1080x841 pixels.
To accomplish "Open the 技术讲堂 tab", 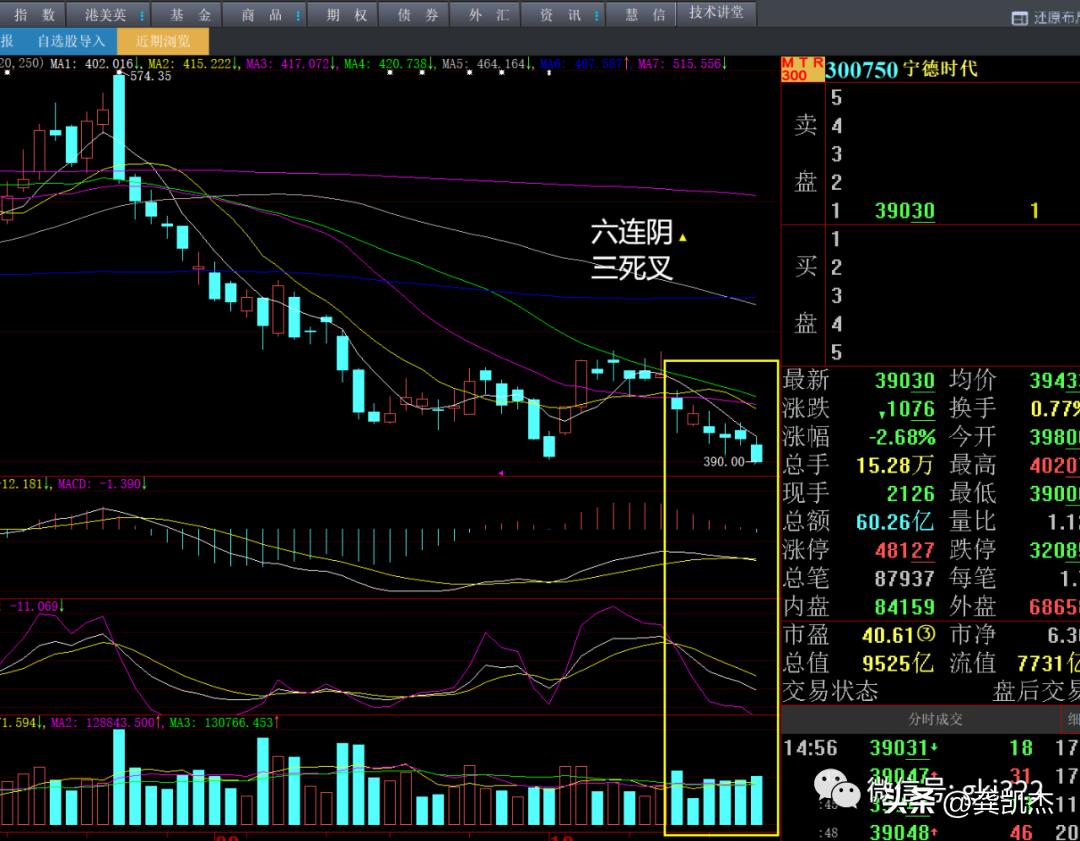I will pos(716,14).
